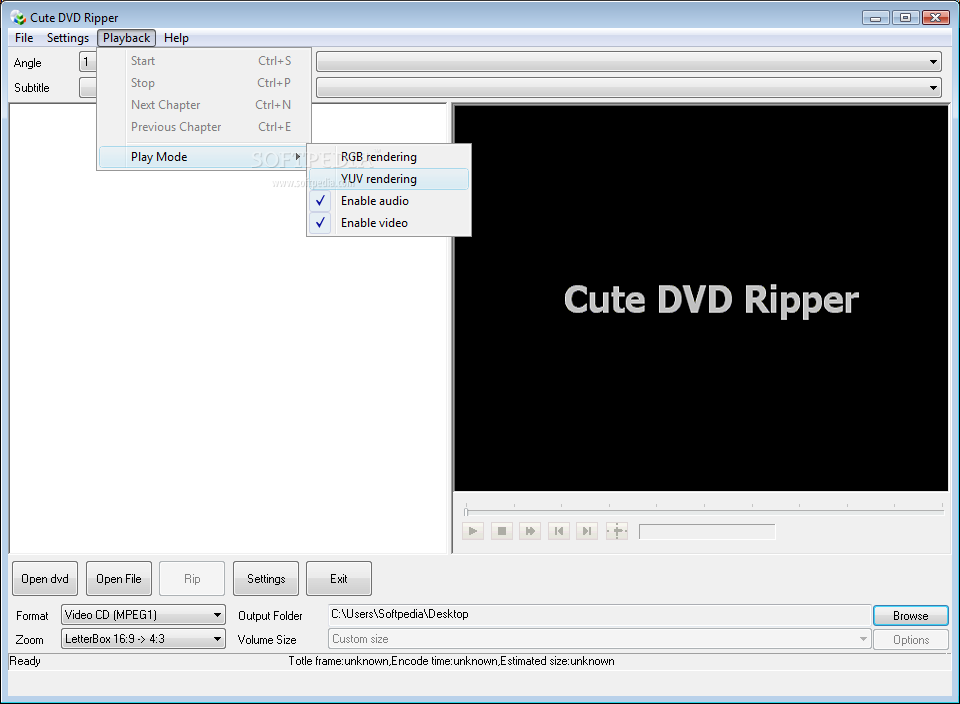Click disabled Previous Chapter menu entry
The image size is (960, 704).
(204, 127)
